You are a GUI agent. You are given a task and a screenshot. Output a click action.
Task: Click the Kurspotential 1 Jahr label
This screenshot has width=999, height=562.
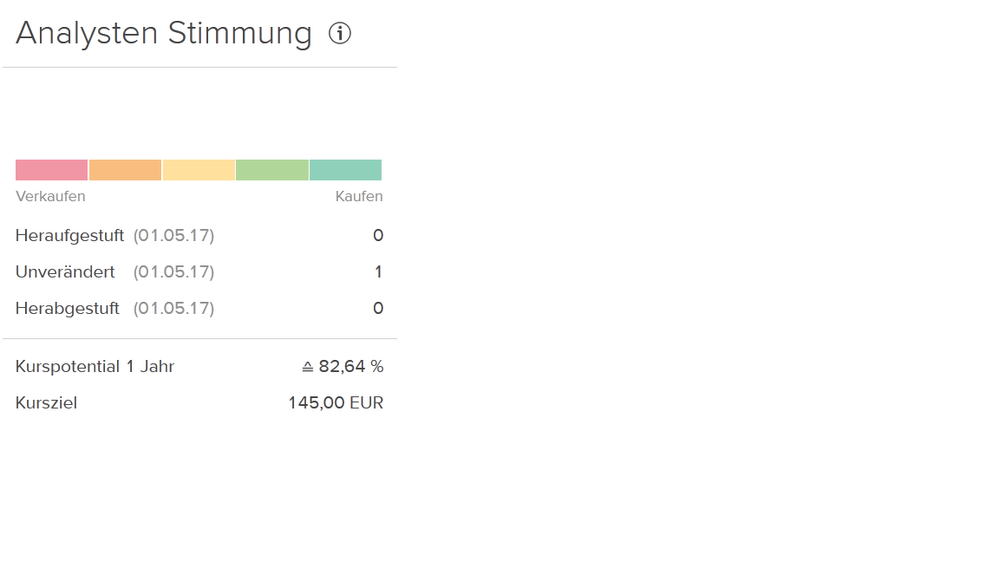coord(95,367)
